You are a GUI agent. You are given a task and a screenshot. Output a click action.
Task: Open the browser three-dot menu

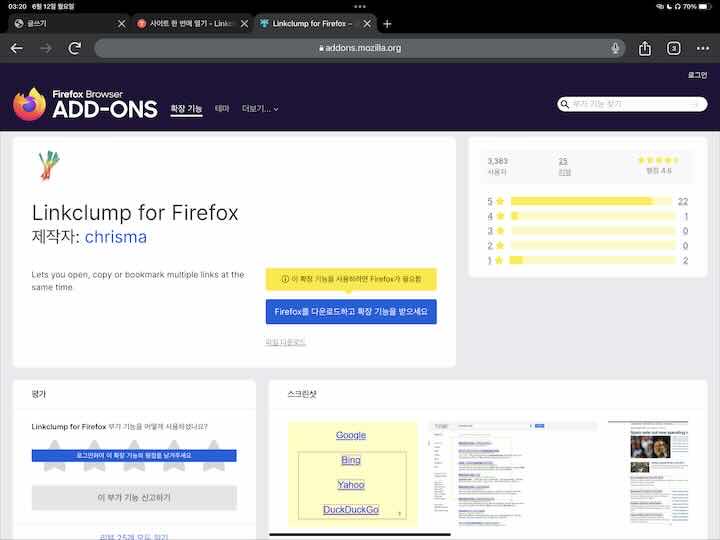point(703,48)
